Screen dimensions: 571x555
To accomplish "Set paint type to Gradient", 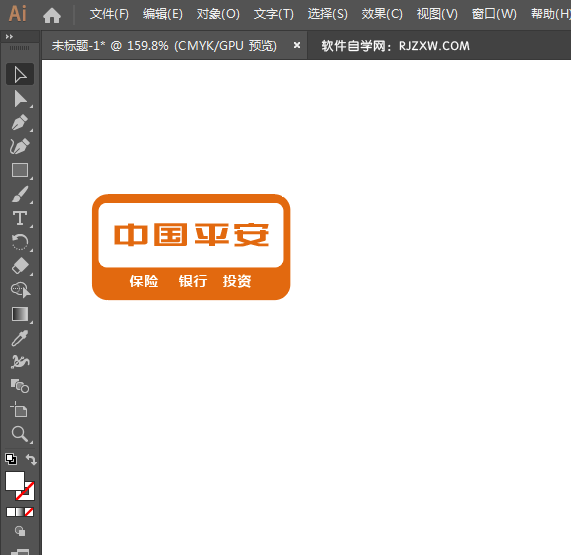I will (x=20, y=512).
